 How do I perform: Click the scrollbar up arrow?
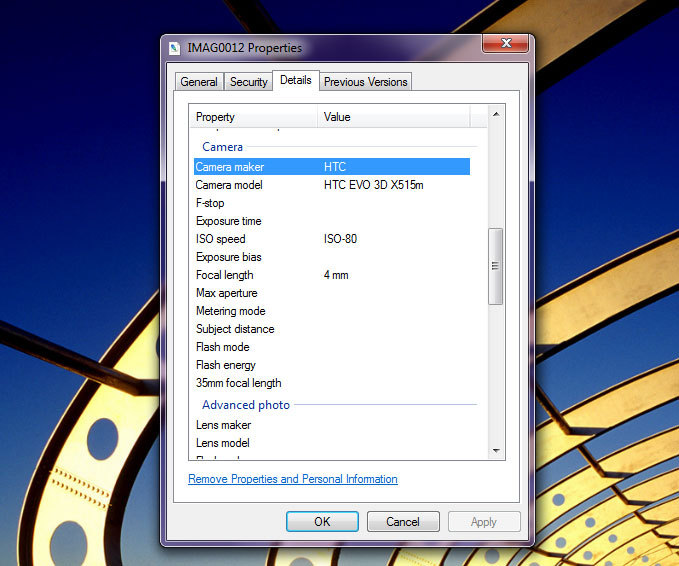(496, 114)
